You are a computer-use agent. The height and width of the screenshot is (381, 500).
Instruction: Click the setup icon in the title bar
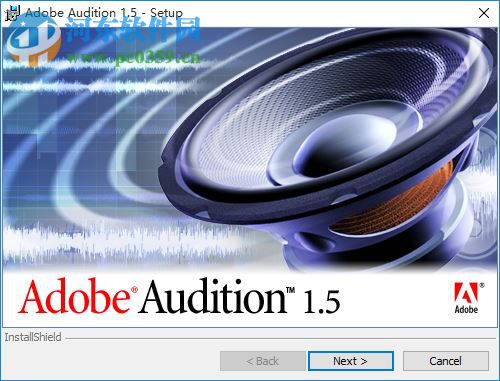[x=12, y=13]
